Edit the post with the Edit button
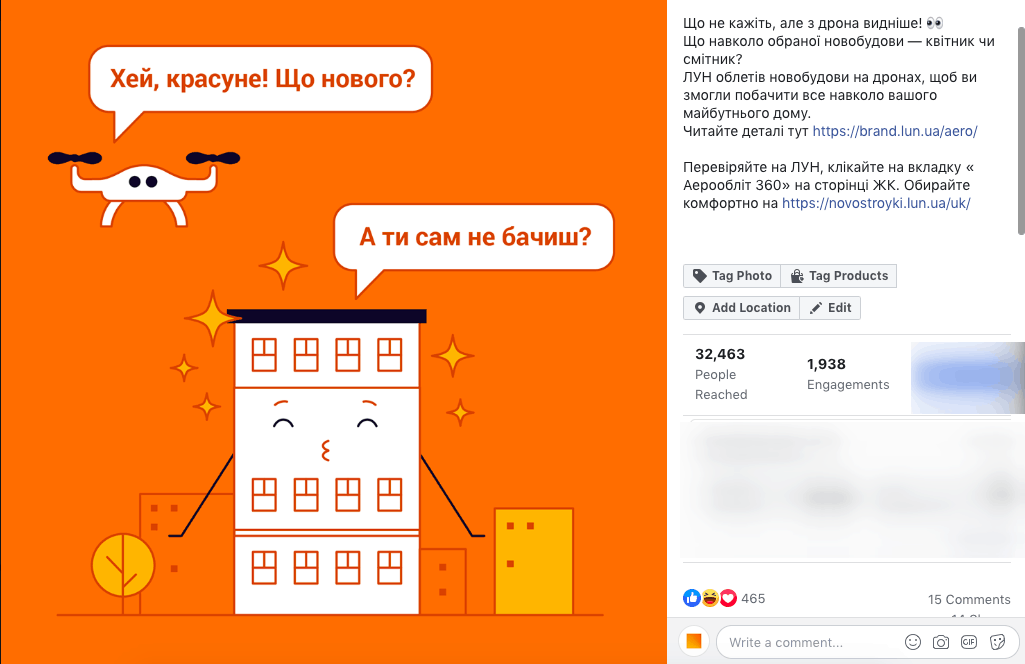The width and height of the screenshot is (1025, 664). (830, 308)
